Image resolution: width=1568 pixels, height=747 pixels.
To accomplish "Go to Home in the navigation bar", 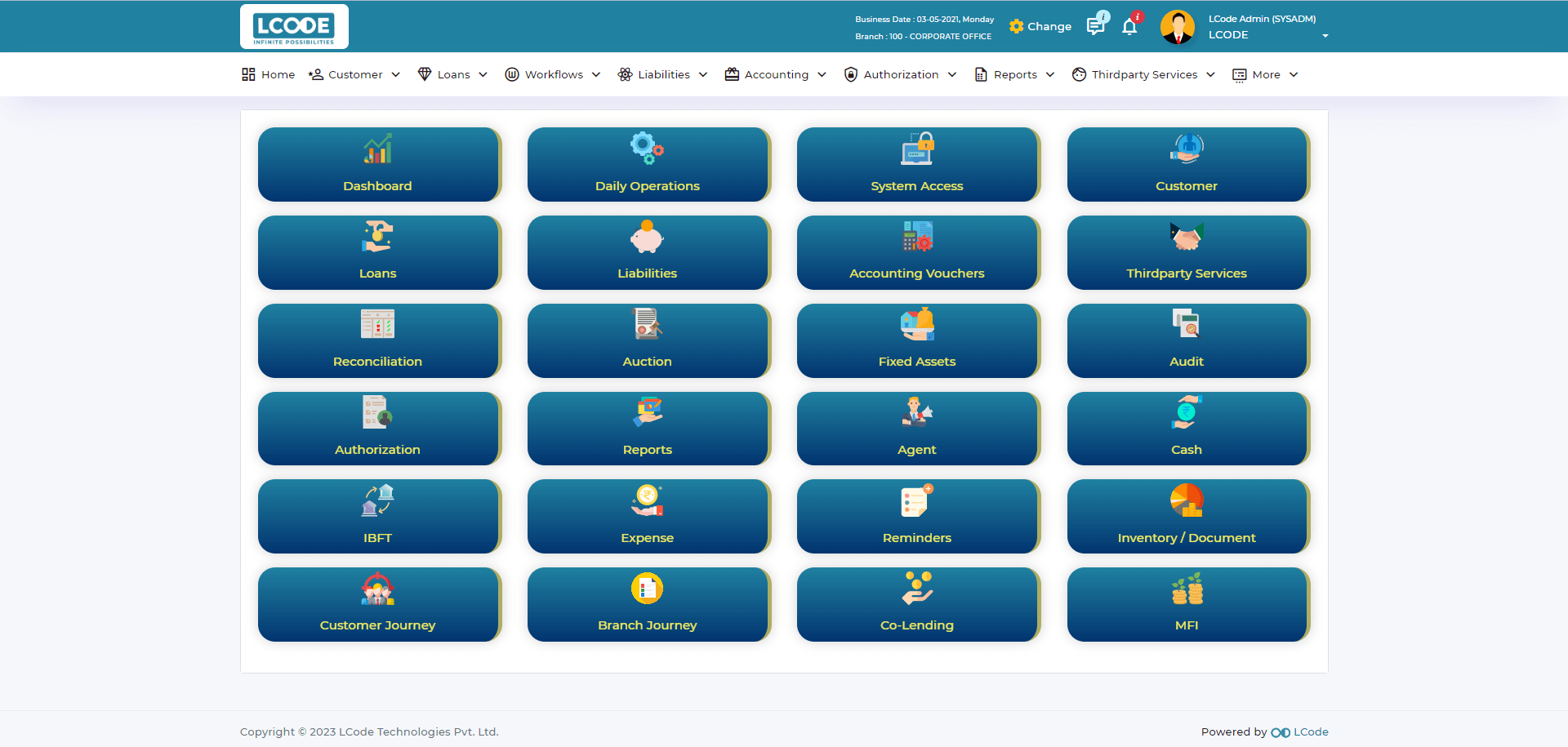I will point(269,74).
